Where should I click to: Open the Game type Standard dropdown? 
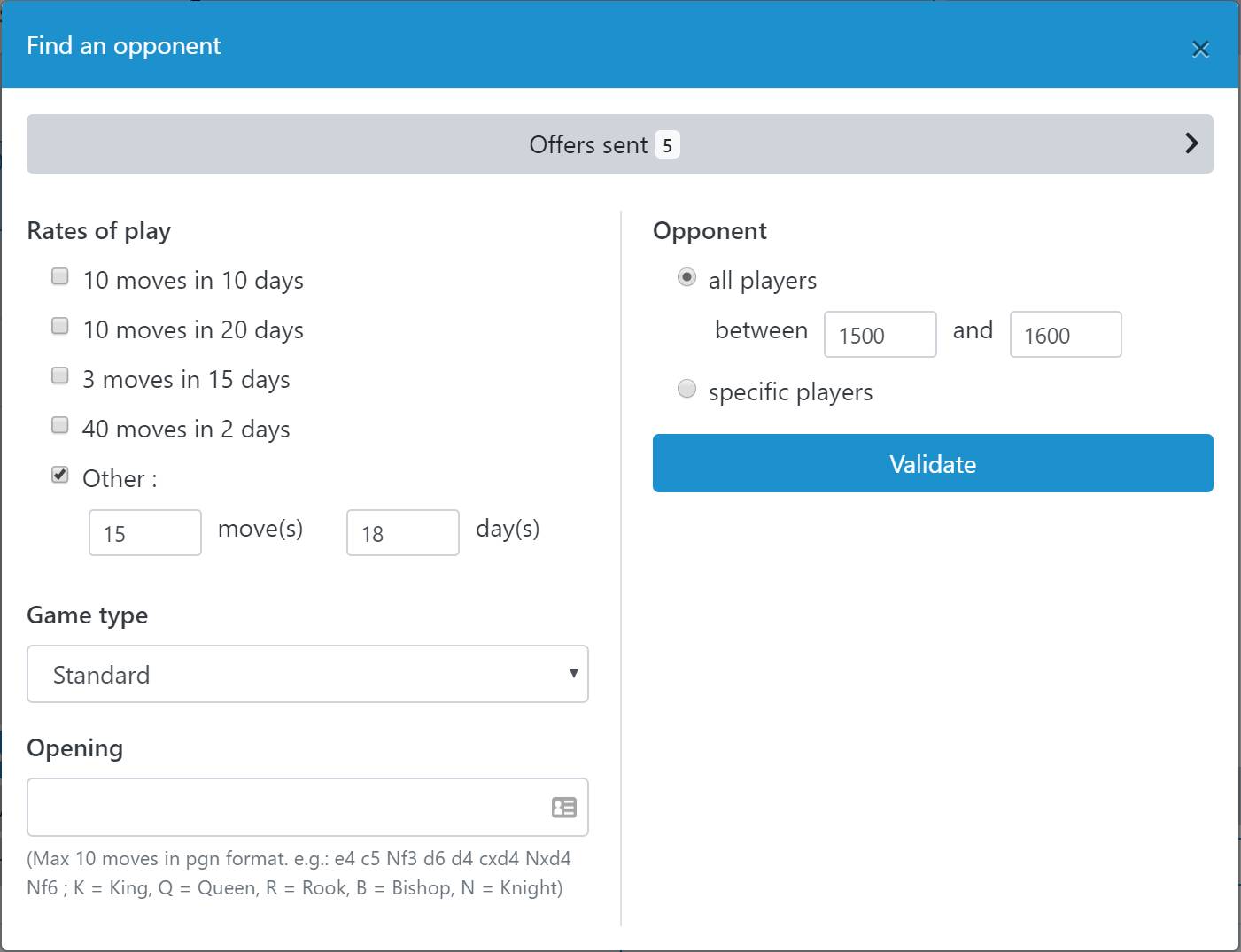coord(307,674)
